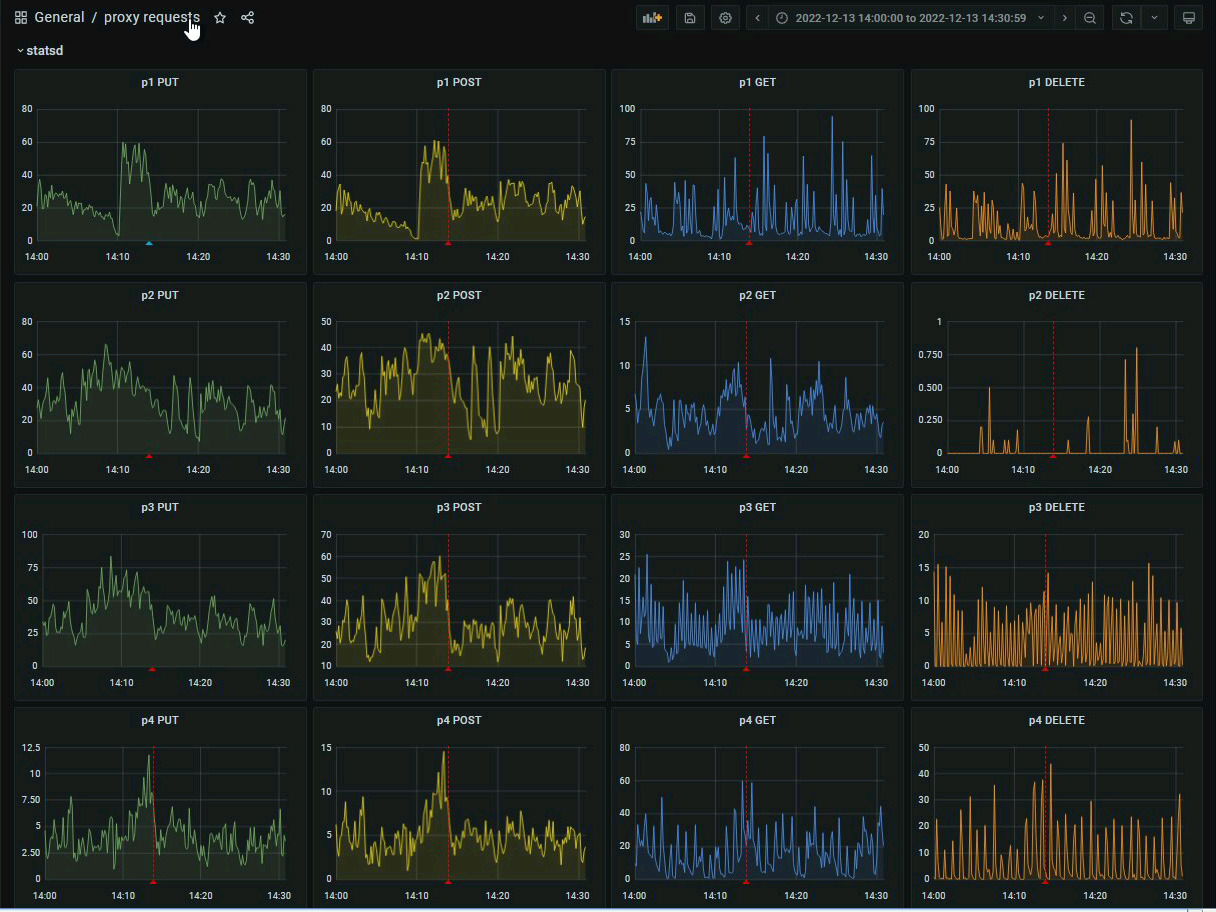Viewport: 1216px width, 912px height.
Task: Open the General folder link
Action: 59,18
